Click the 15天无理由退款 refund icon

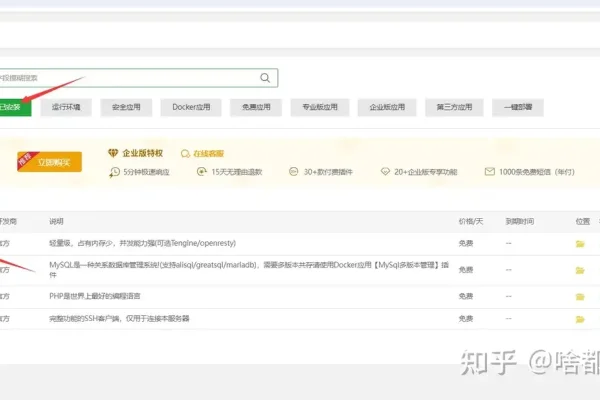pos(202,172)
